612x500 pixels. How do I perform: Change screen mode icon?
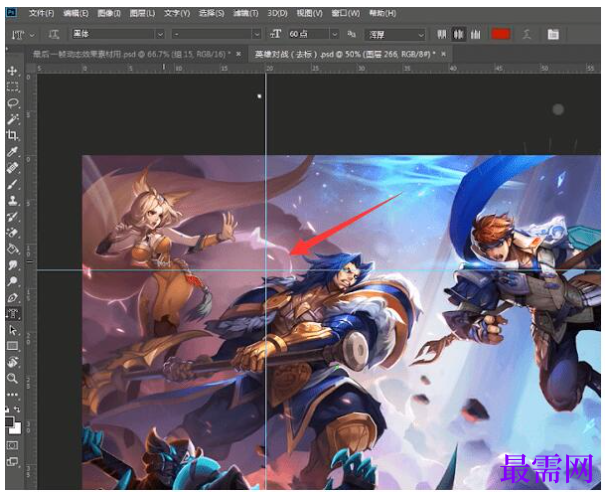click(12, 462)
